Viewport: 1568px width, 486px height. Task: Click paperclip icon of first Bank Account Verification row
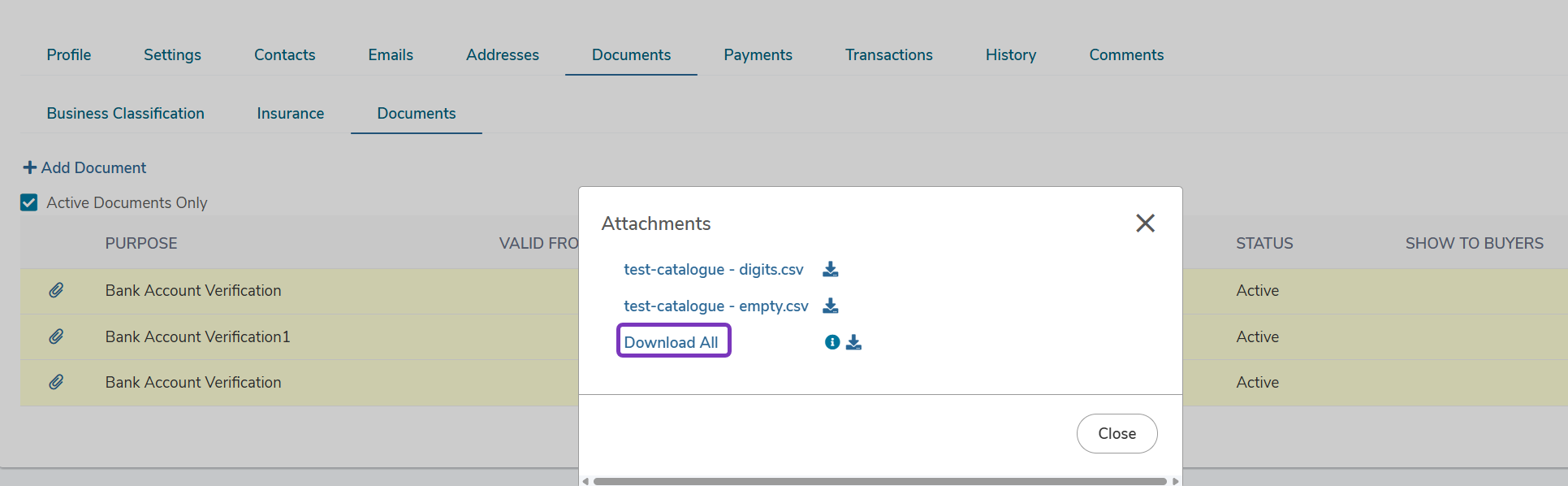(x=56, y=290)
